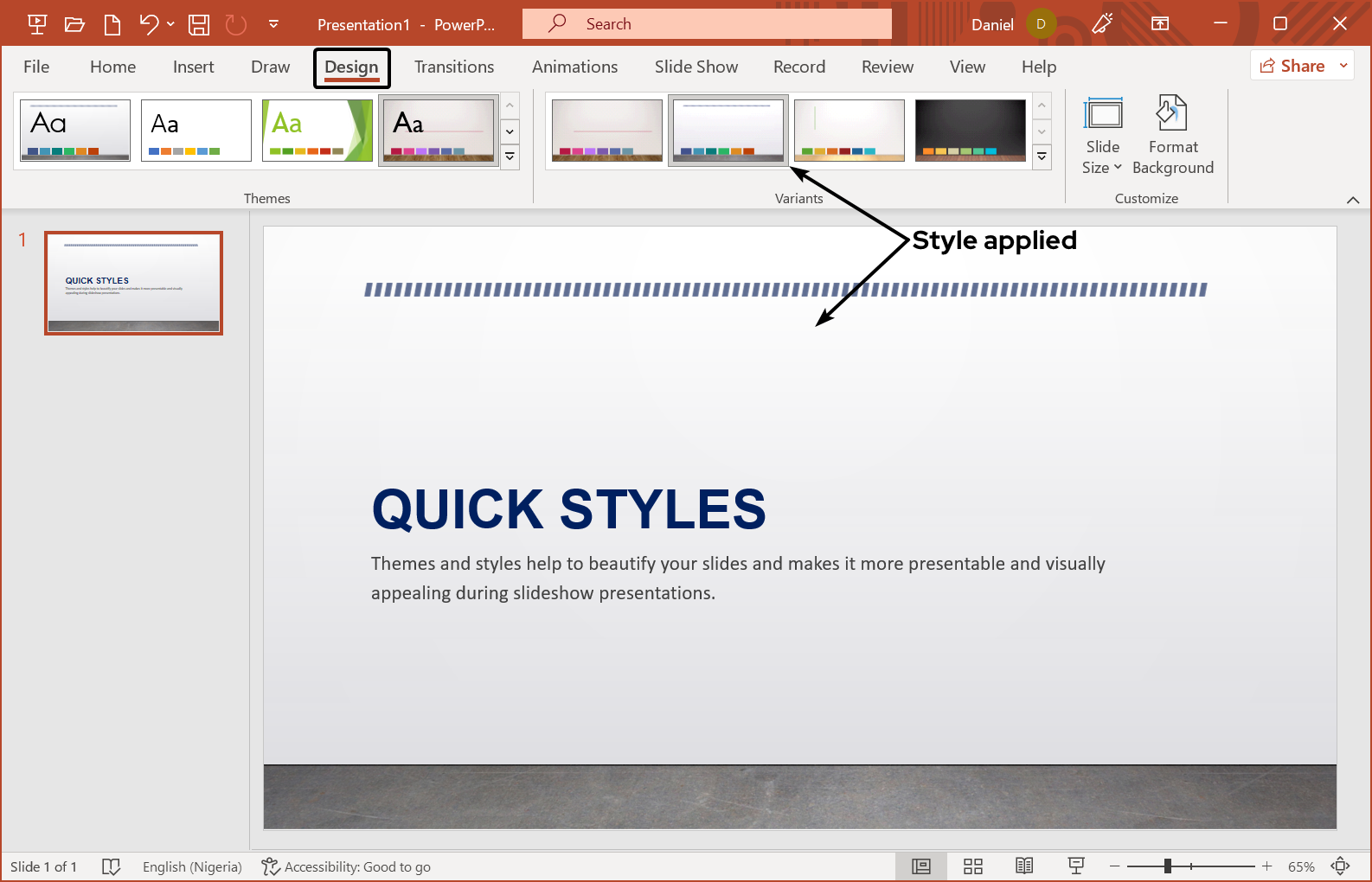Collapse the ribbon with chevron
The height and width of the screenshot is (882, 1372).
pyautogui.click(x=1353, y=200)
